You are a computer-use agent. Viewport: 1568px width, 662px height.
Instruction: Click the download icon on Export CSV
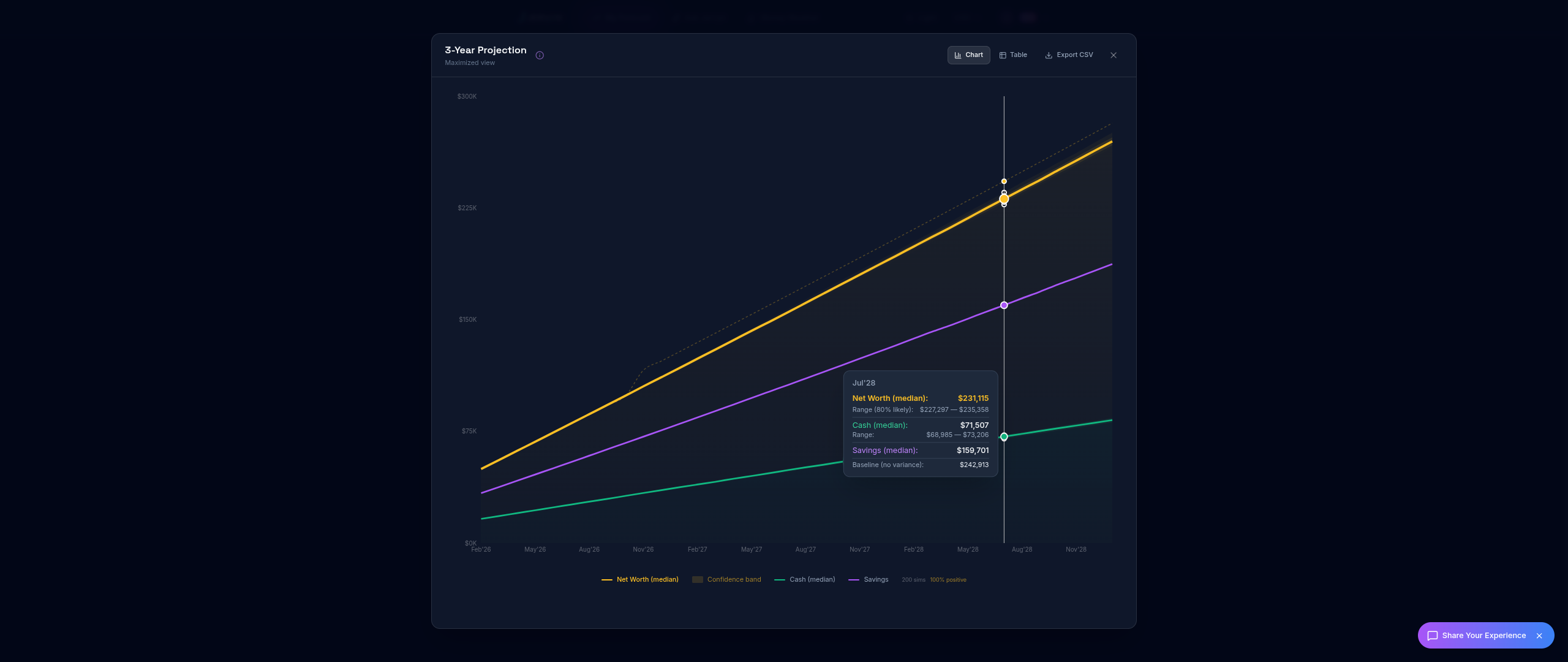coord(1049,55)
